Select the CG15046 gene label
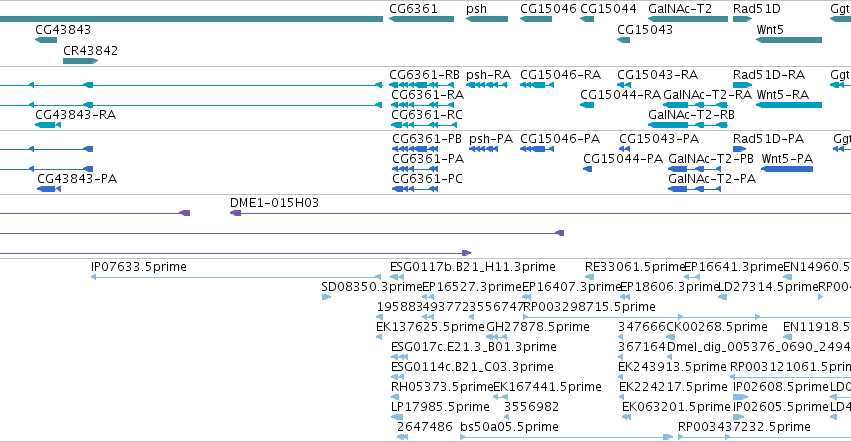The image size is (851, 442). coord(548,9)
